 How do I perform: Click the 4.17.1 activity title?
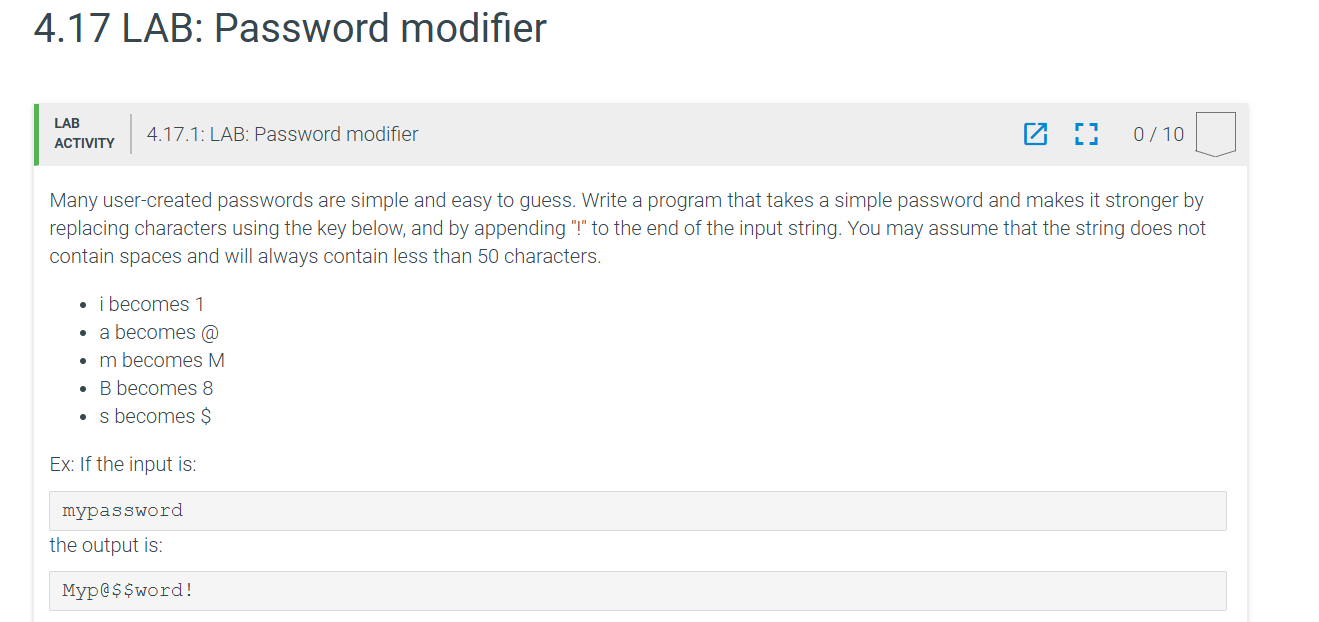(x=282, y=133)
